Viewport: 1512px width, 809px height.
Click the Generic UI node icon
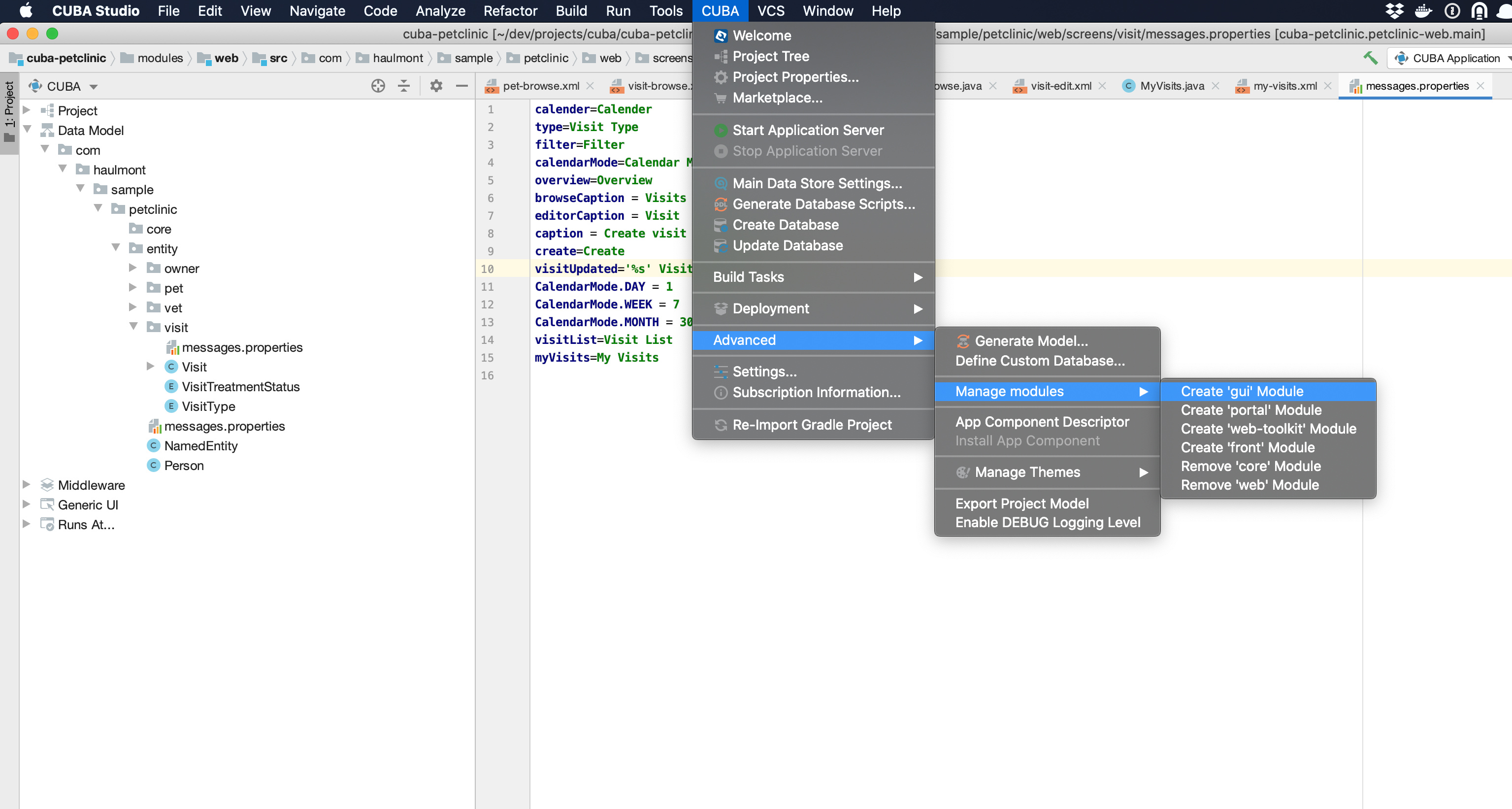(x=47, y=505)
